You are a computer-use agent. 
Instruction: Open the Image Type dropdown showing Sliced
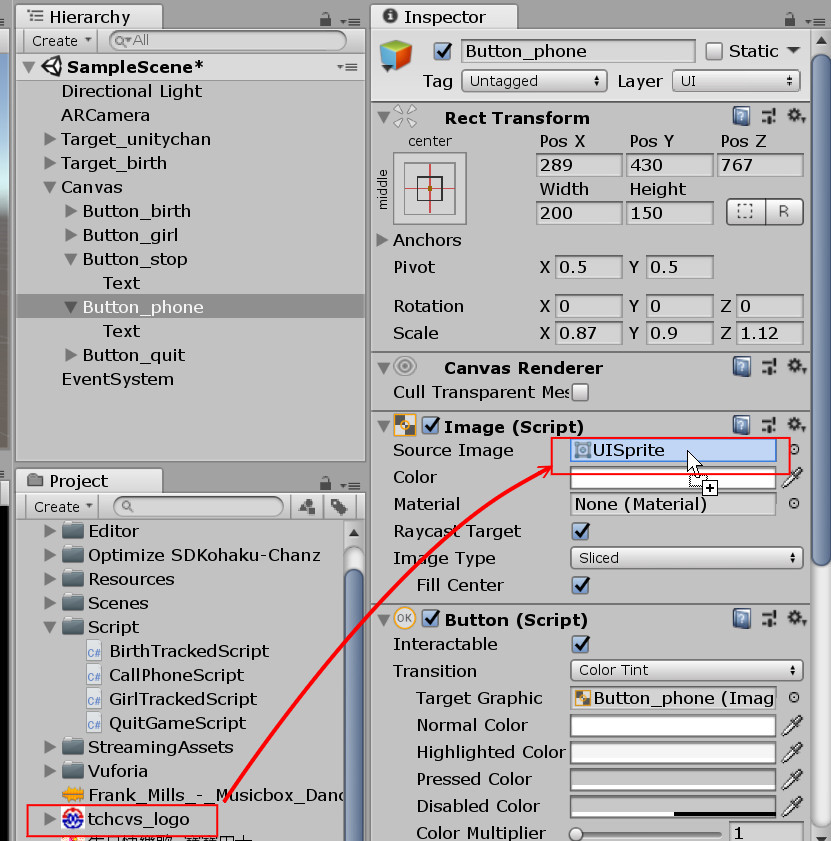click(686, 558)
